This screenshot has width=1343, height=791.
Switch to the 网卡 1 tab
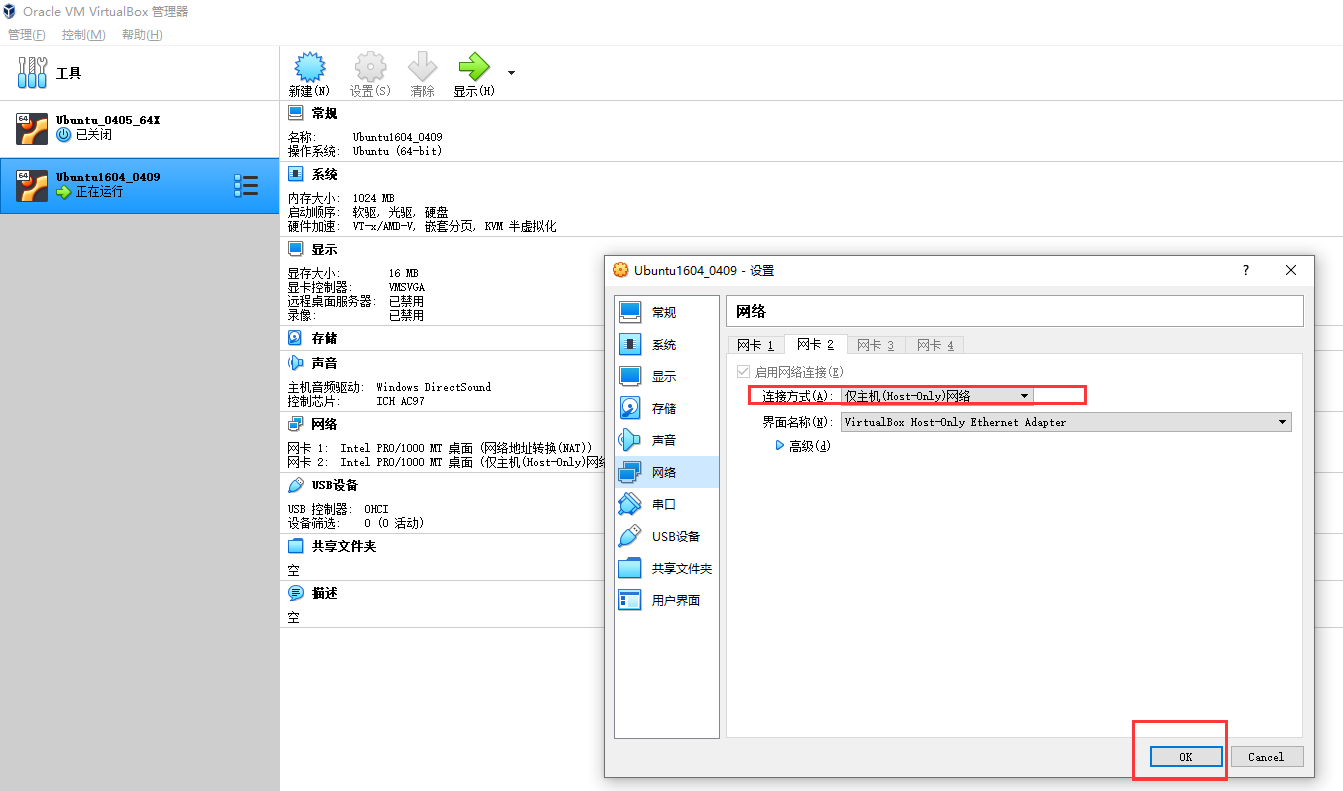point(755,345)
